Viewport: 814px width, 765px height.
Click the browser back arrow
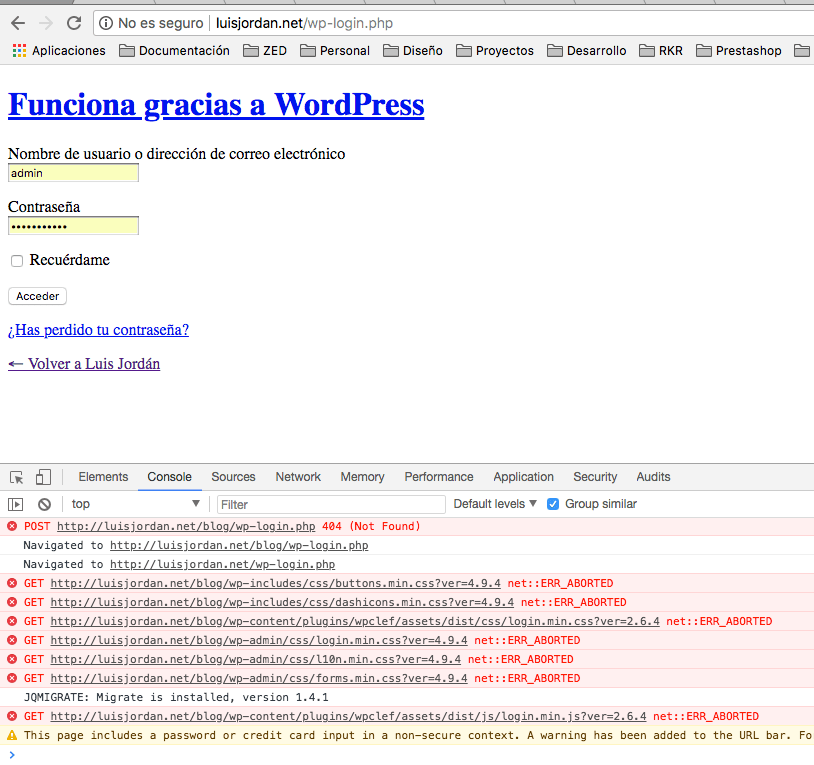tap(18, 23)
